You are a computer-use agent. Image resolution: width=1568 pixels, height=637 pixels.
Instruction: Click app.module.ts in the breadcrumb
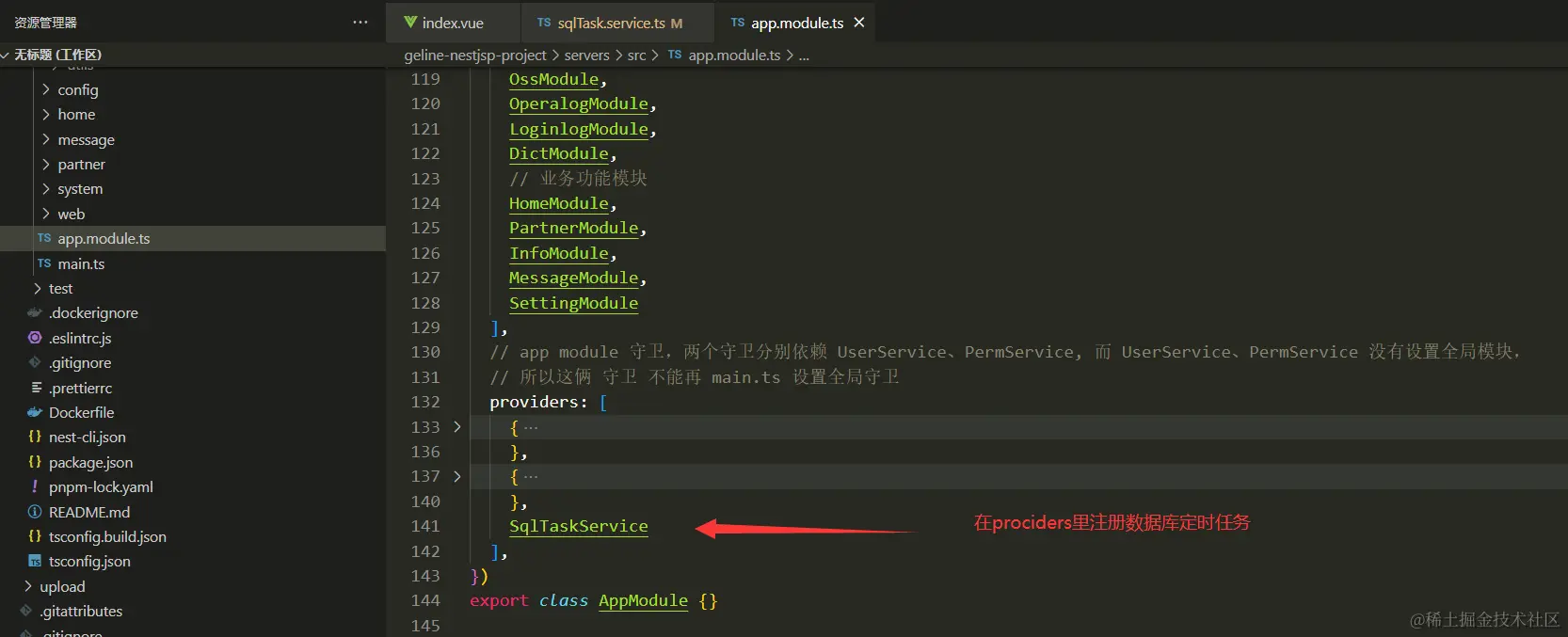[734, 56]
